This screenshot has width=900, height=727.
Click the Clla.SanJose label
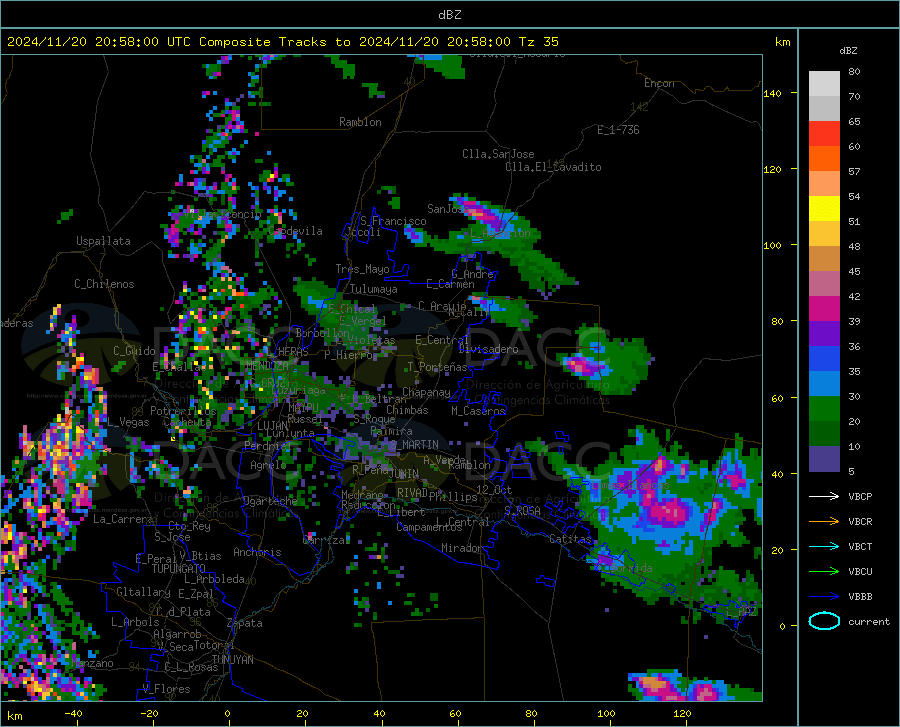[498, 154]
